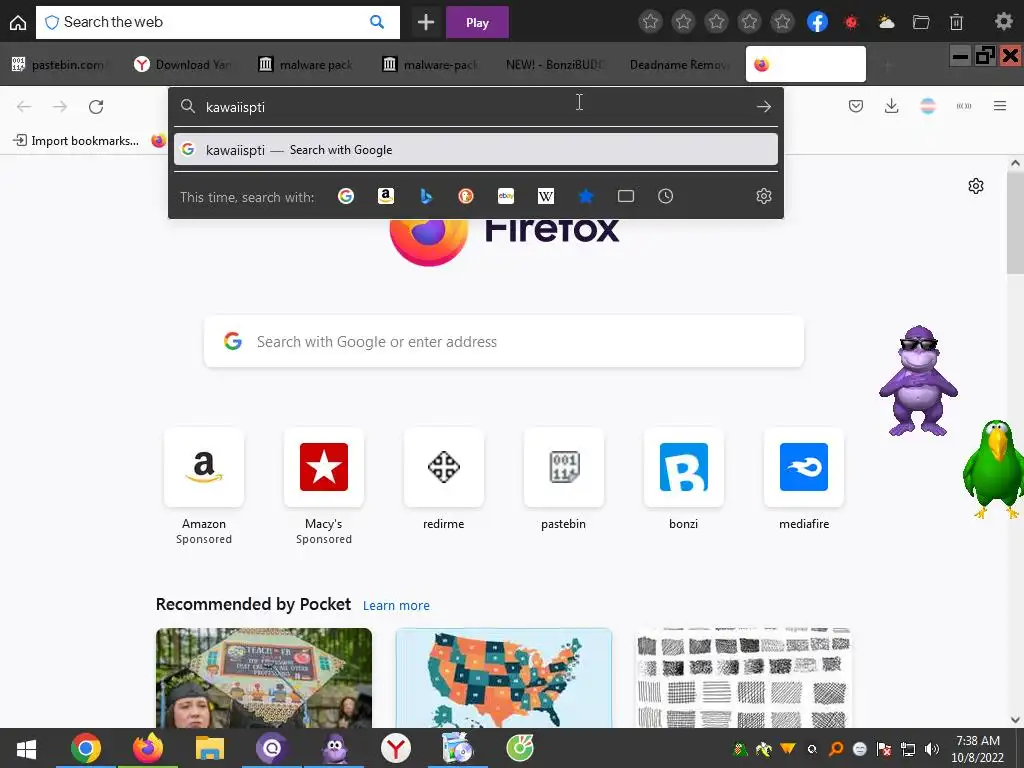
Task: Click the Save to Pocket toolbar icon
Action: coord(856,106)
